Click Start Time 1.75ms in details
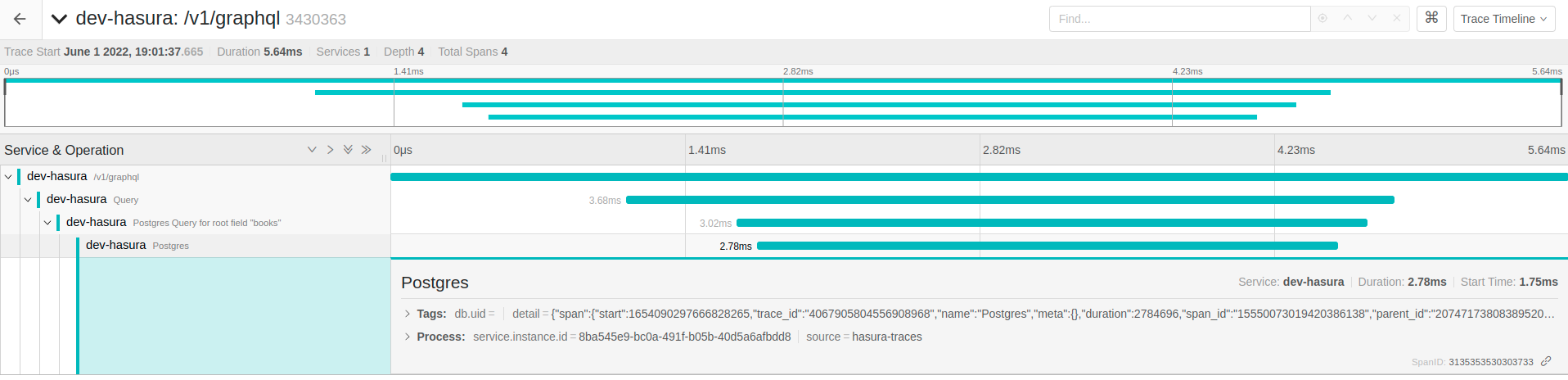The height and width of the screenshot is (380, 1568). pos(1509,282)
